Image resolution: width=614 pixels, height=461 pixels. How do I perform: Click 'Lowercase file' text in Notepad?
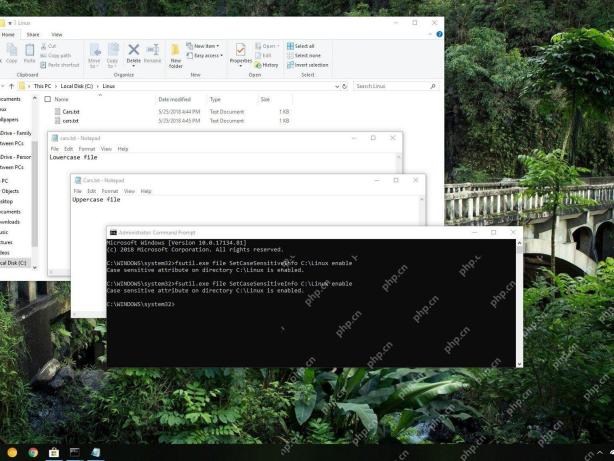coord(73,157)
